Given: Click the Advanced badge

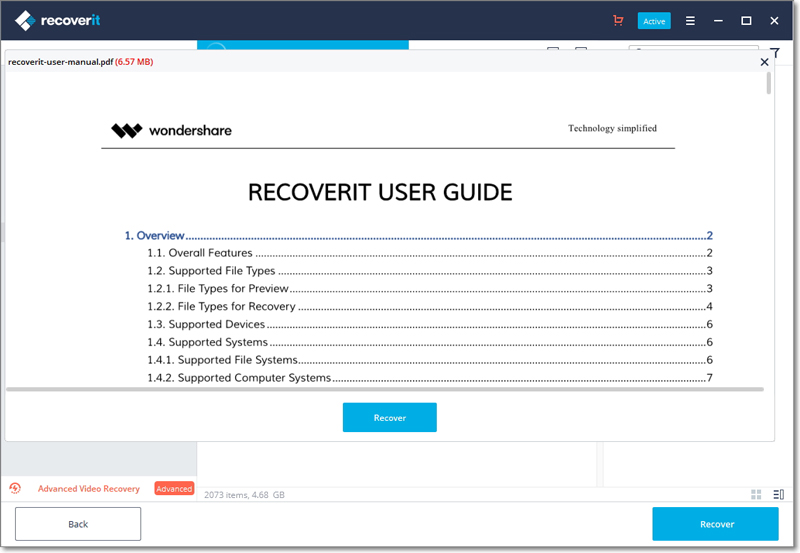Looking at the screenshot, I should (174, 489).
